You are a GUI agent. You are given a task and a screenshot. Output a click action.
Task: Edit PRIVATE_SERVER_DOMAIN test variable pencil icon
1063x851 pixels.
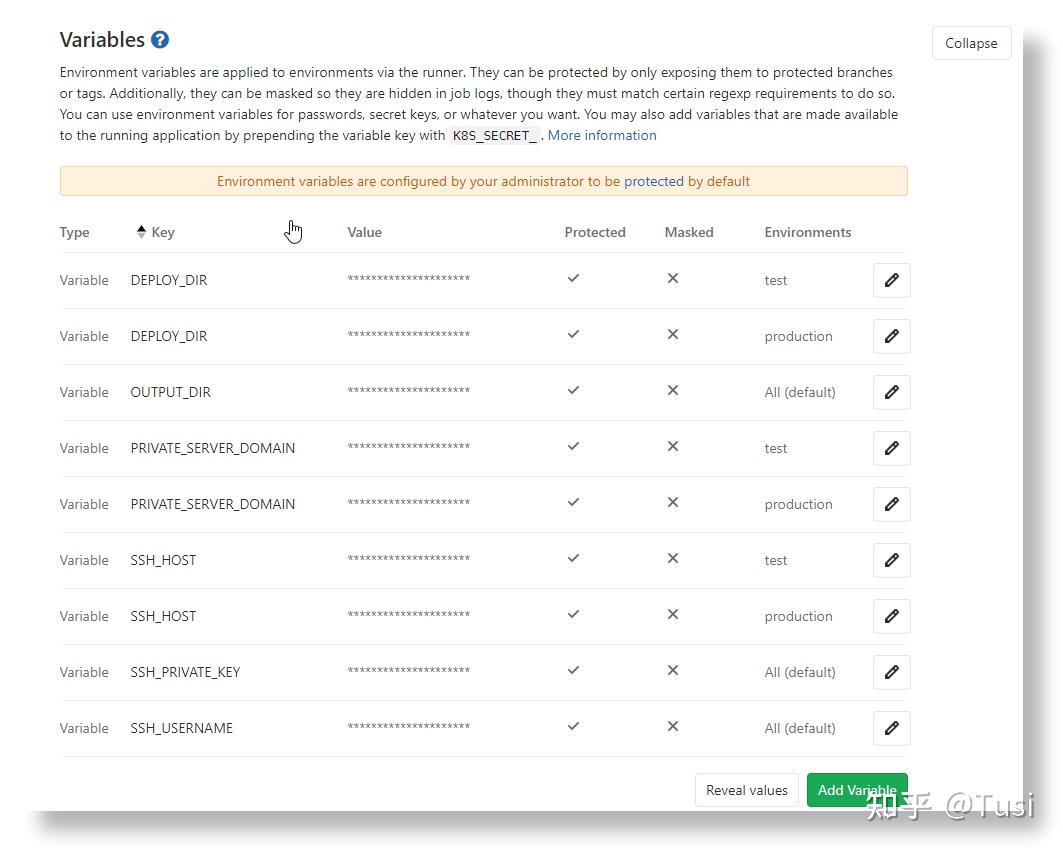(x=891, y=448)
